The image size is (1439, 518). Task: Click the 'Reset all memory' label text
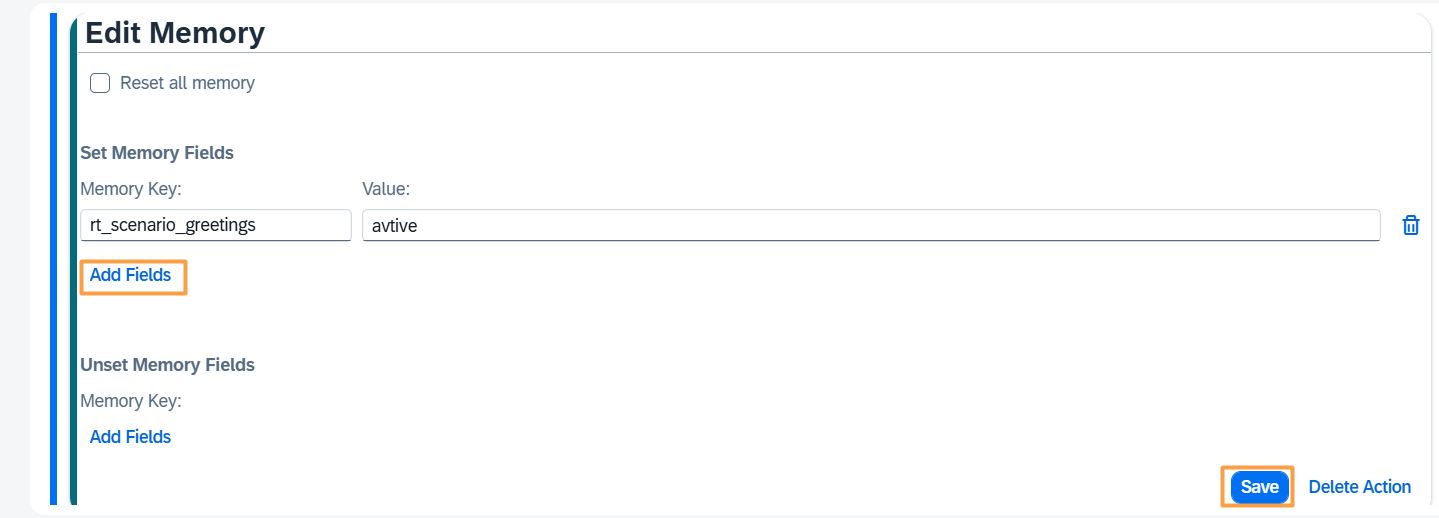187,83
